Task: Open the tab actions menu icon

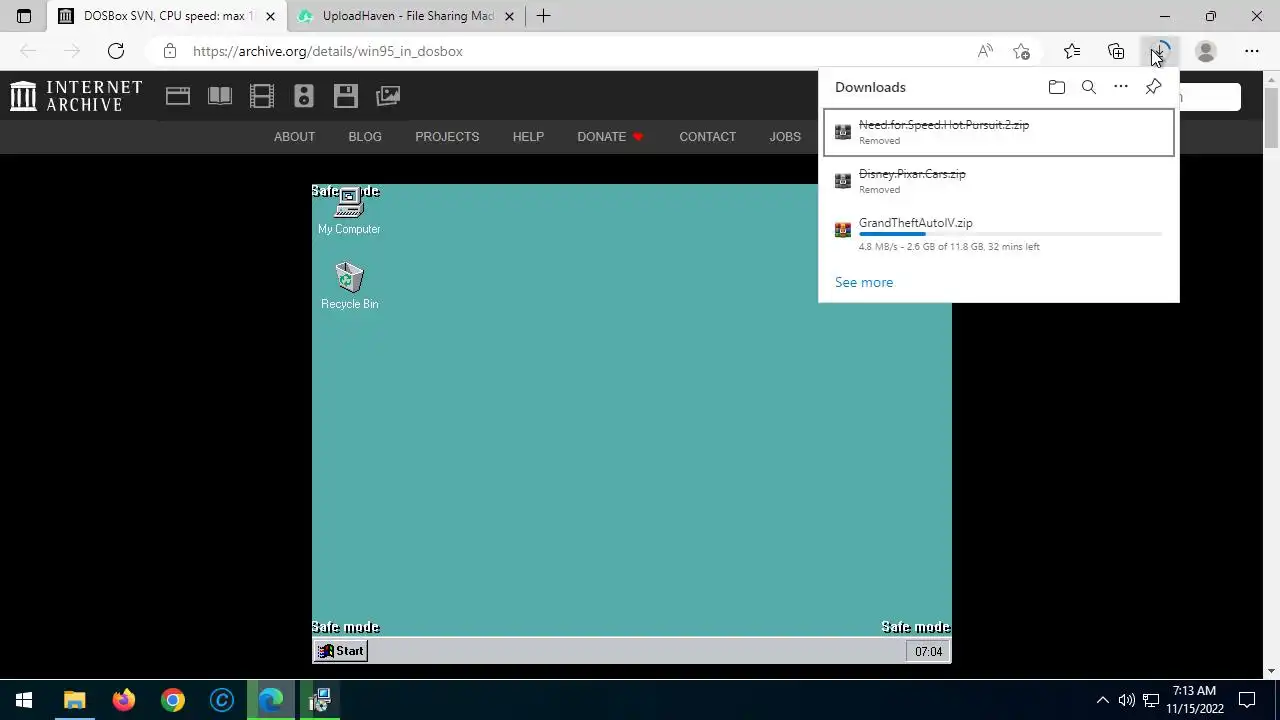Action: (24, 16)
